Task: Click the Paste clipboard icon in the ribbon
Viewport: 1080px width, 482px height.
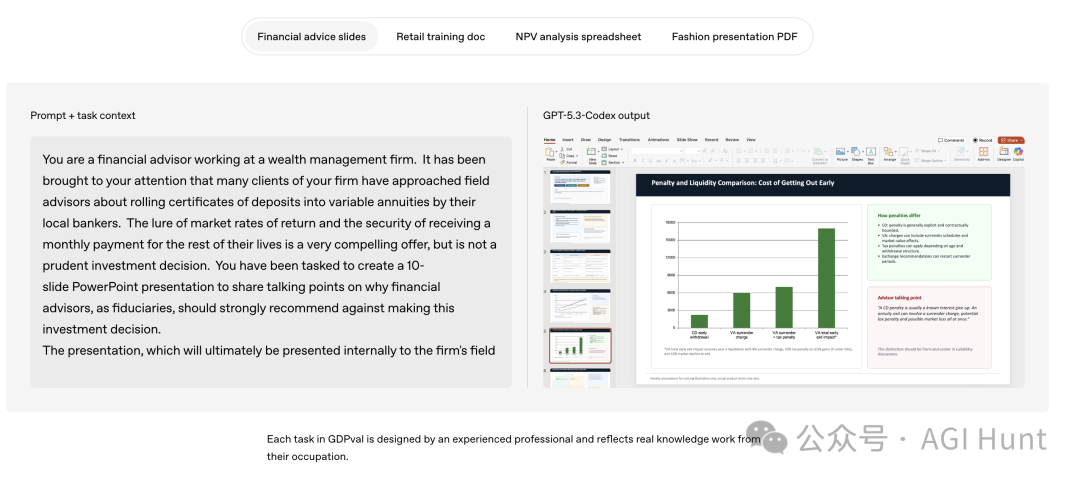Action: (550, 154)
